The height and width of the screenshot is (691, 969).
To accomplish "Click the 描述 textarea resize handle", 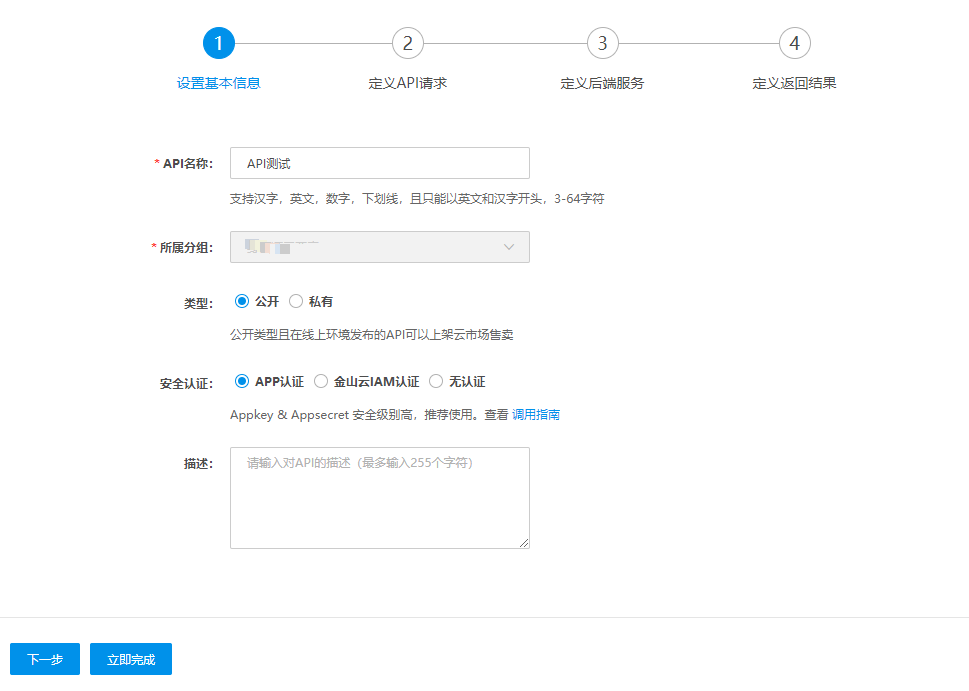I will point(523,542).
